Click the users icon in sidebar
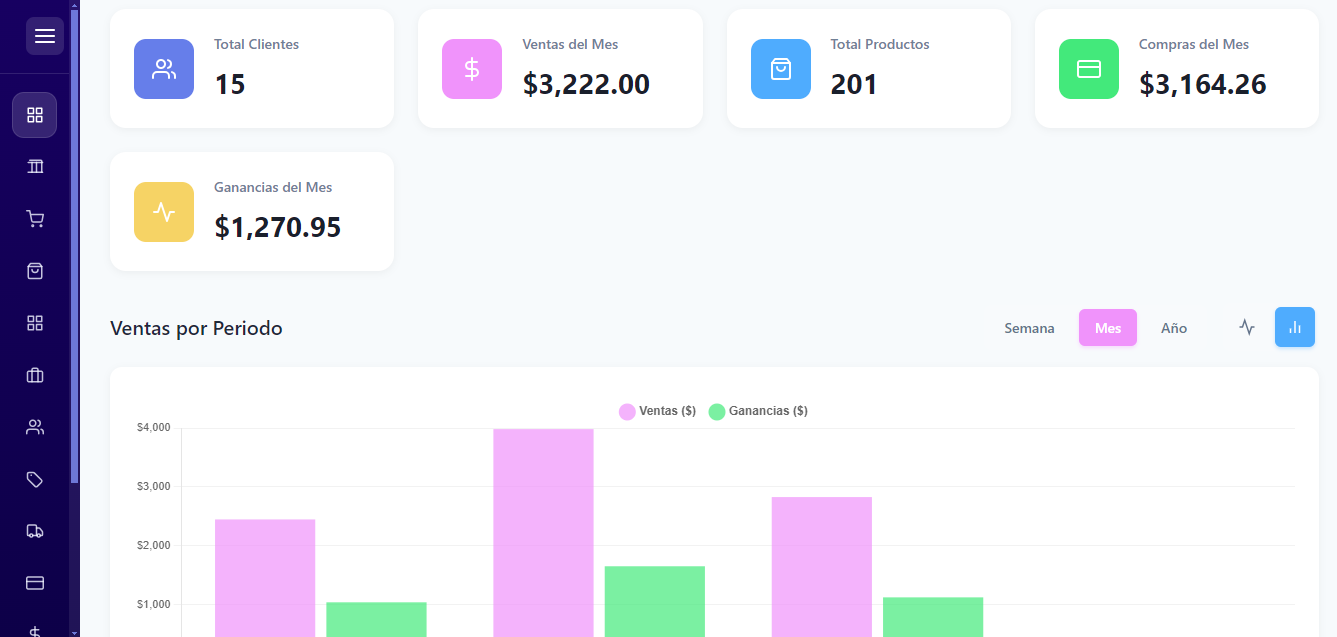The height and width of the screenshot is (637, 1337). coord(35,427)
